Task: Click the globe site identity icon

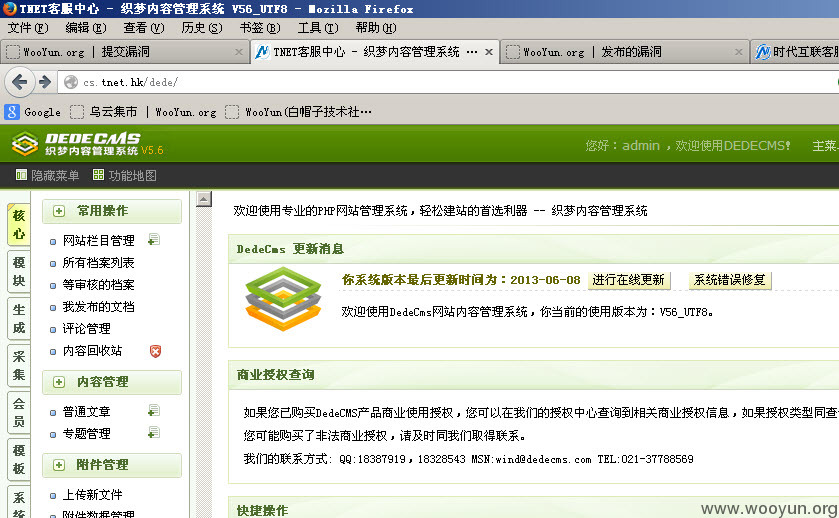Action: [71, 82]
